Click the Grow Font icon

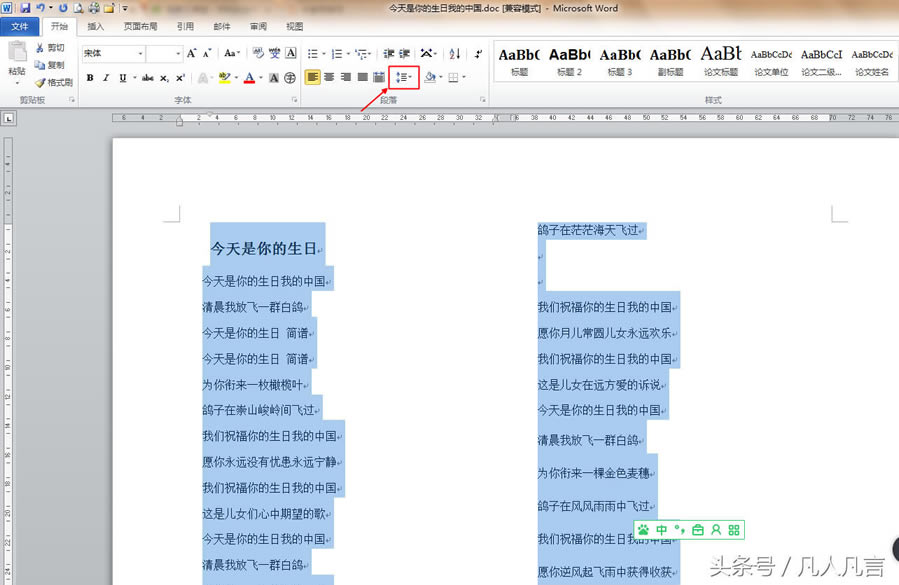pyautogui.click(x=191, y=53)
